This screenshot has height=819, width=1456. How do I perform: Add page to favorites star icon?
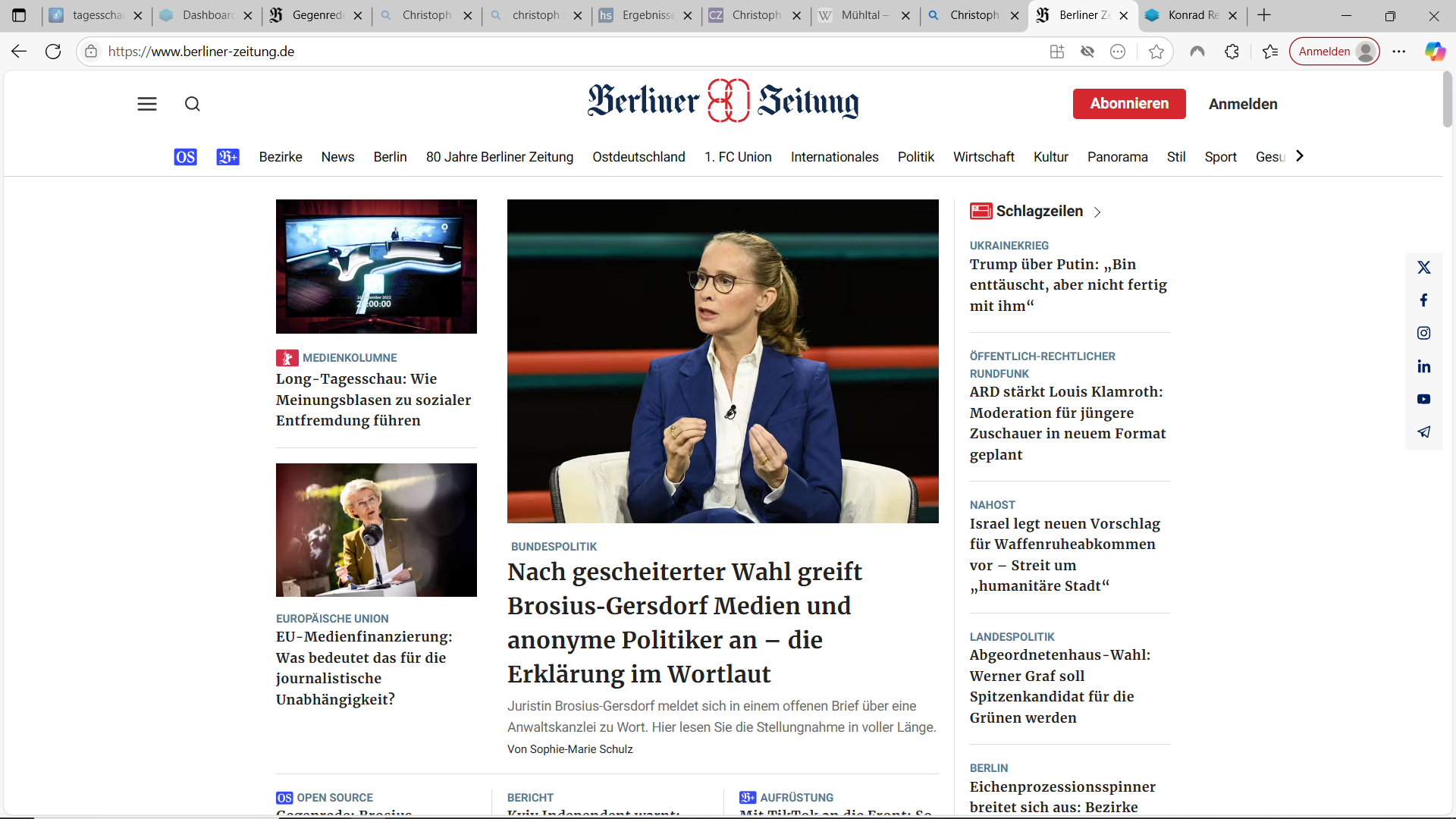(1156, 52)
